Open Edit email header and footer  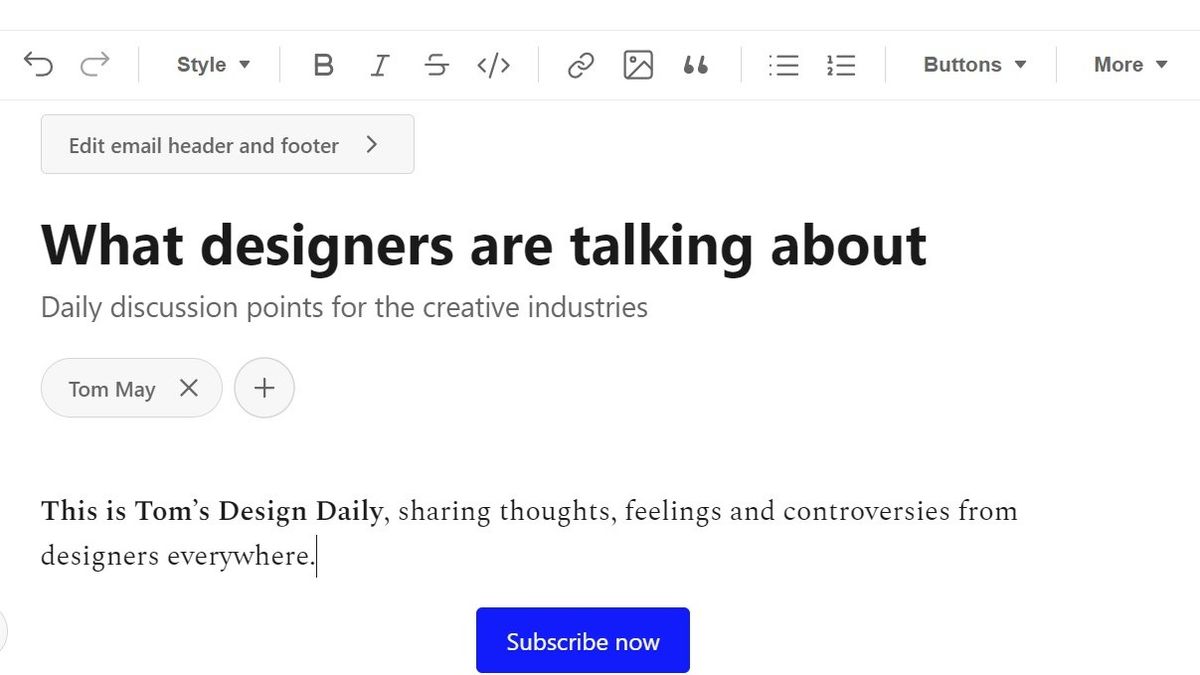[x=227, y=144]
